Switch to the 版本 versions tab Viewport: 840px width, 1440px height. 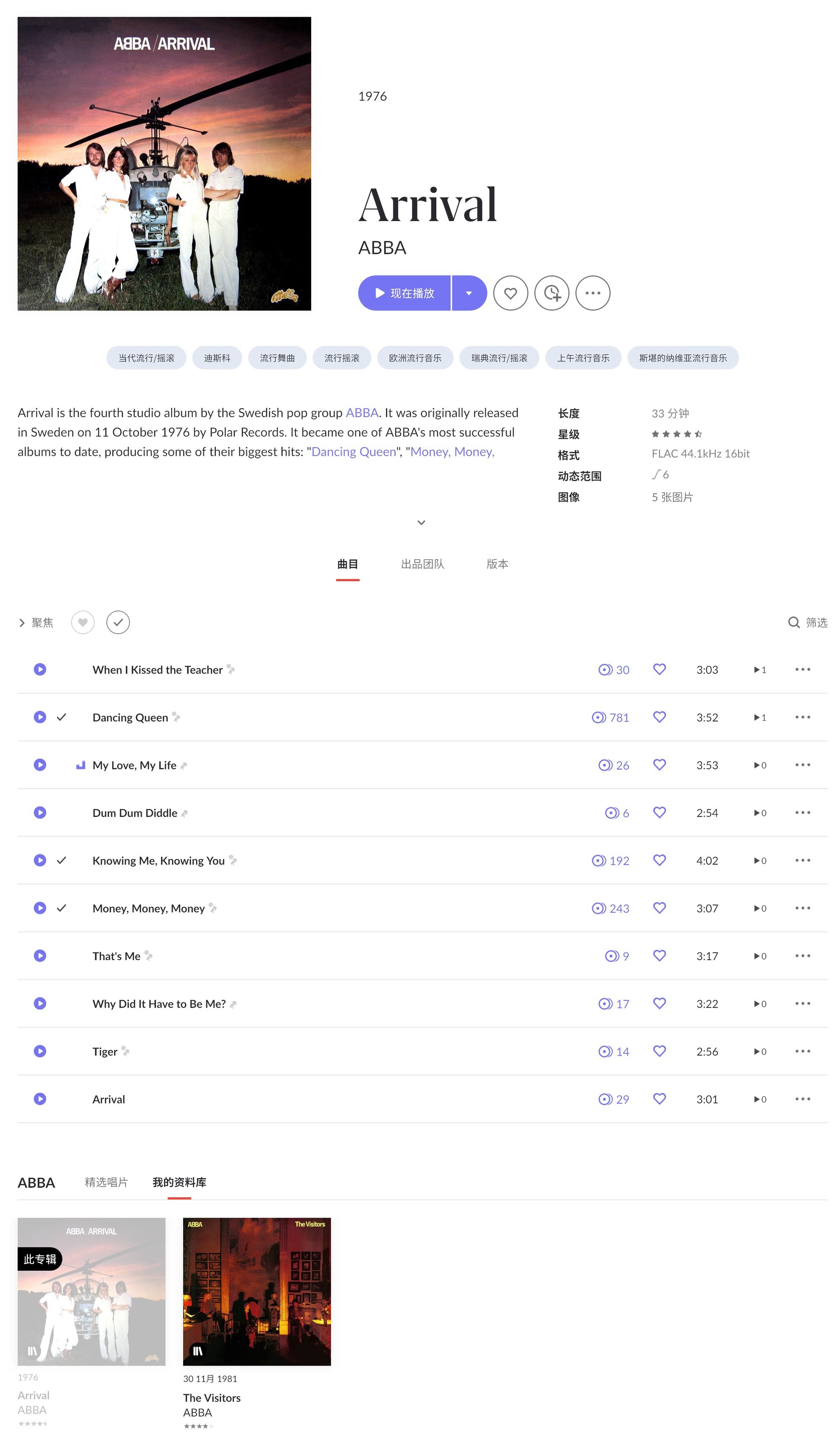click(497, 564)
